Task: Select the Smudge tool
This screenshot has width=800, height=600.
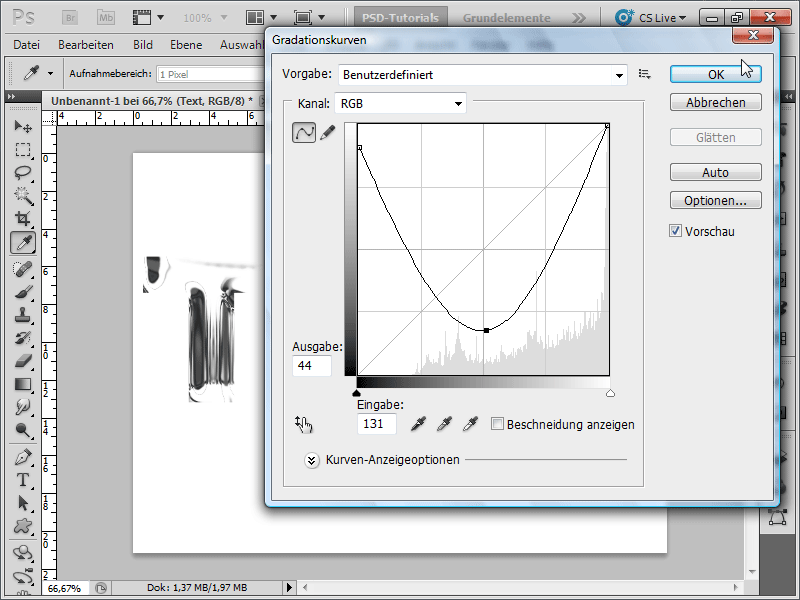Action: [23, 407]
